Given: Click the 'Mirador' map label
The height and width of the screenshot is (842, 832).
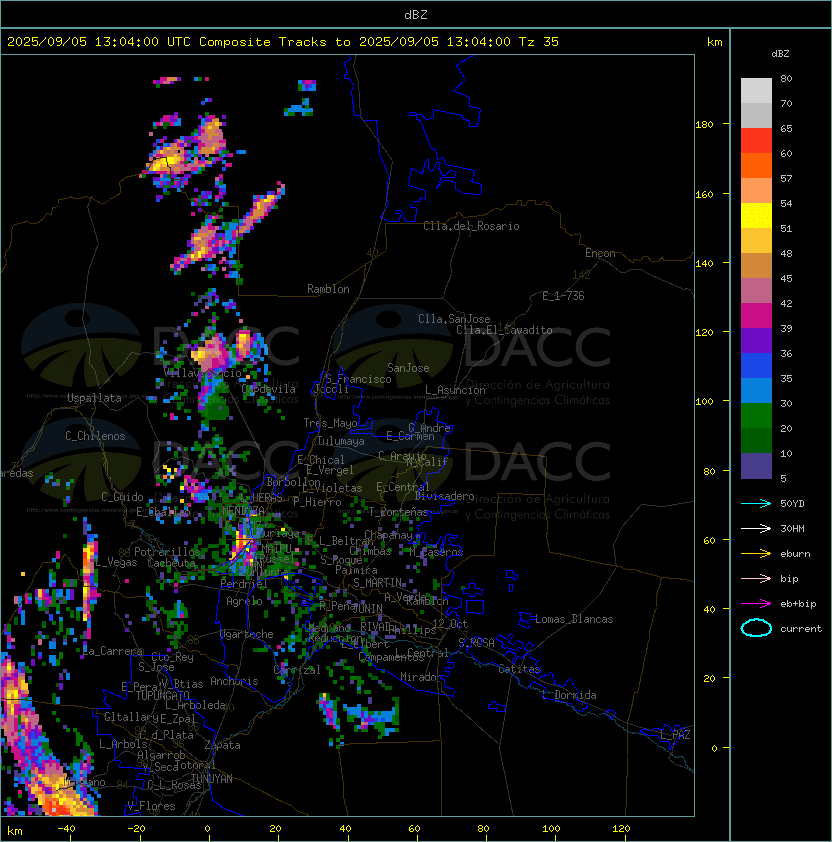Looking at the screenshot, I should [422, 677].
